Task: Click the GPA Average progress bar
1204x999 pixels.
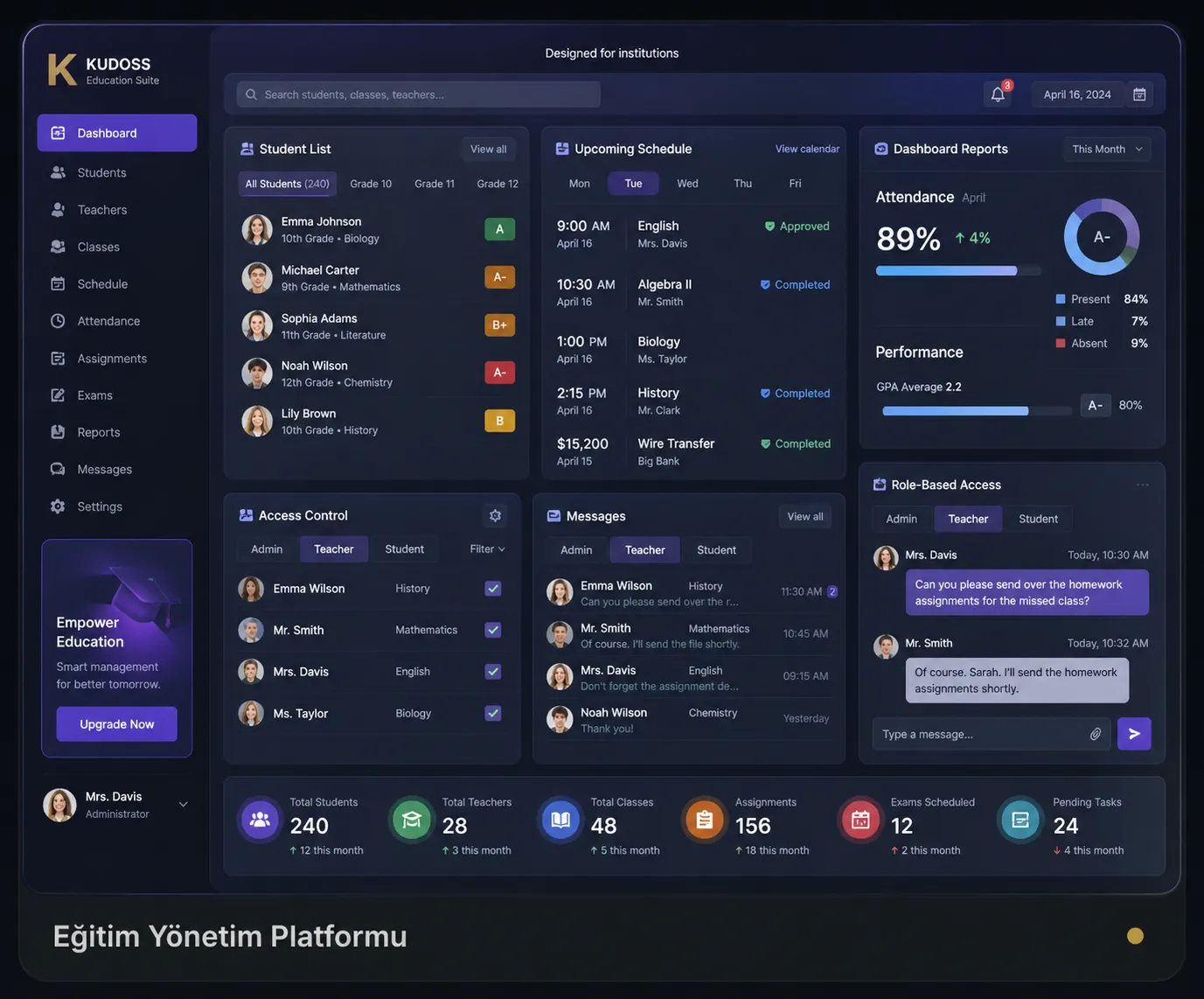Action: pyautogui.click(x=977, y=411)
